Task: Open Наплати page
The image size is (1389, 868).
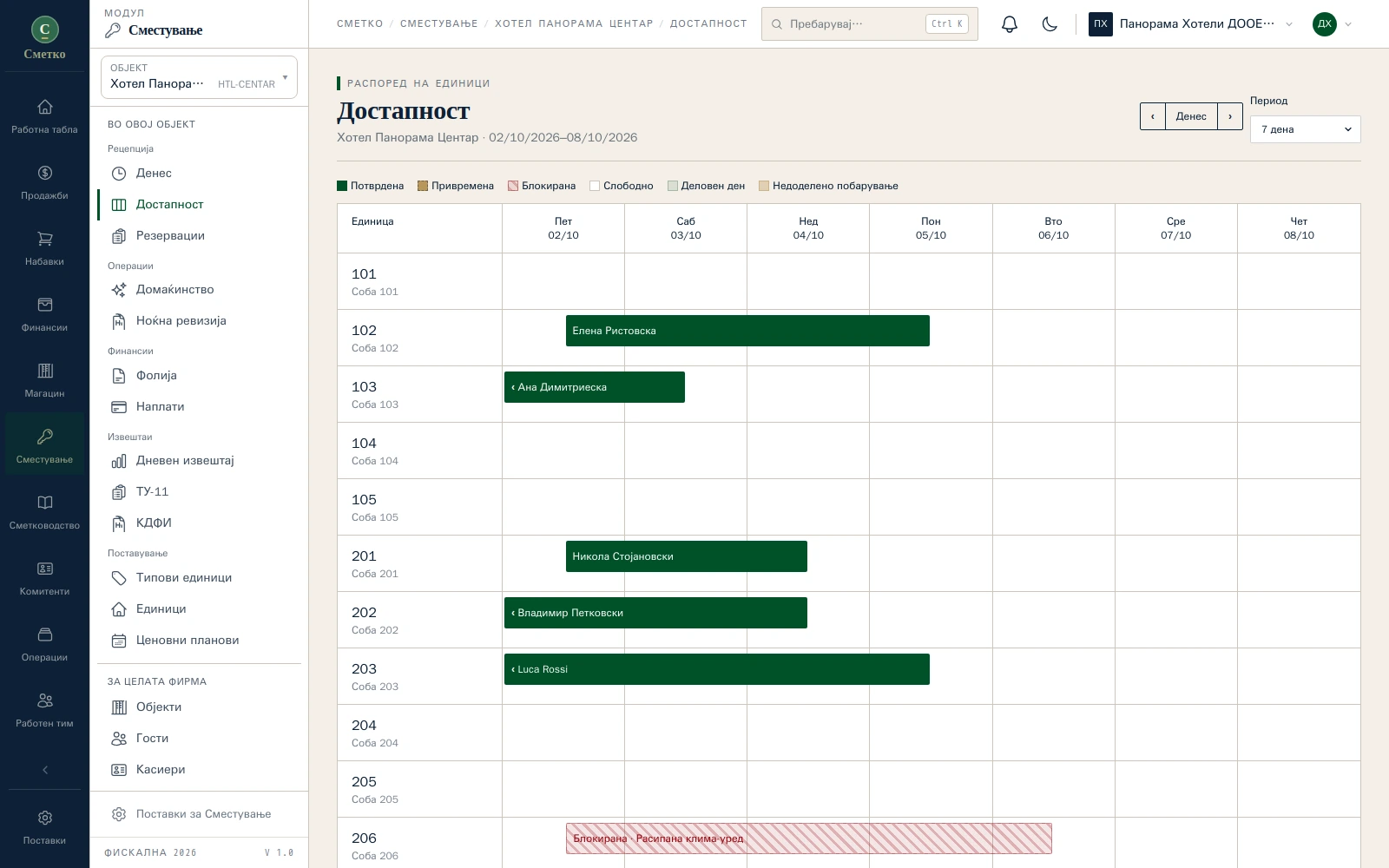Action: pyautogui.click(x=199, y=406)
